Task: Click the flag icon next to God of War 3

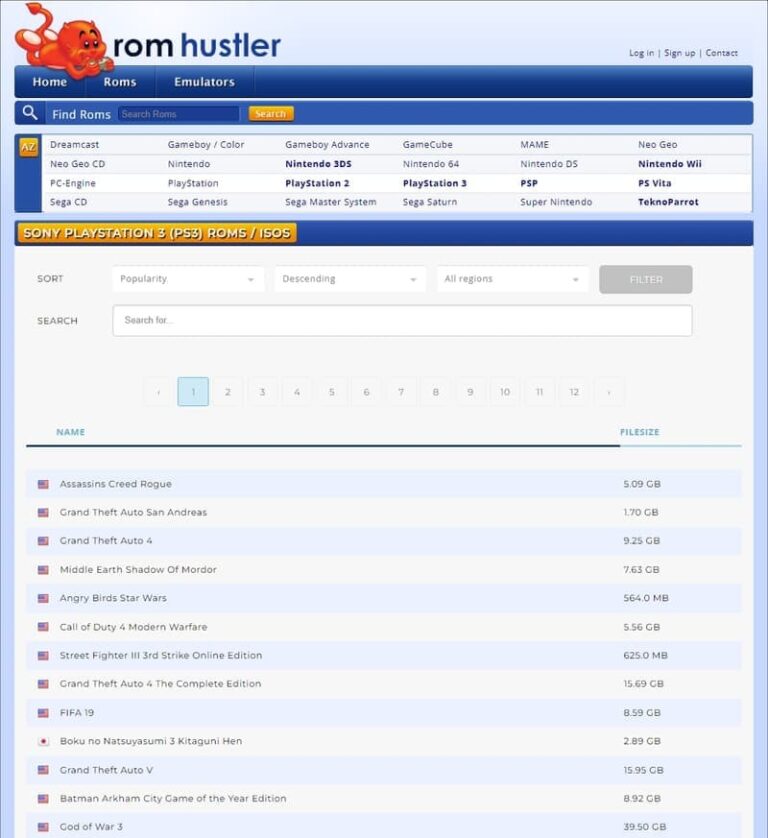Action: click(43, 827)
